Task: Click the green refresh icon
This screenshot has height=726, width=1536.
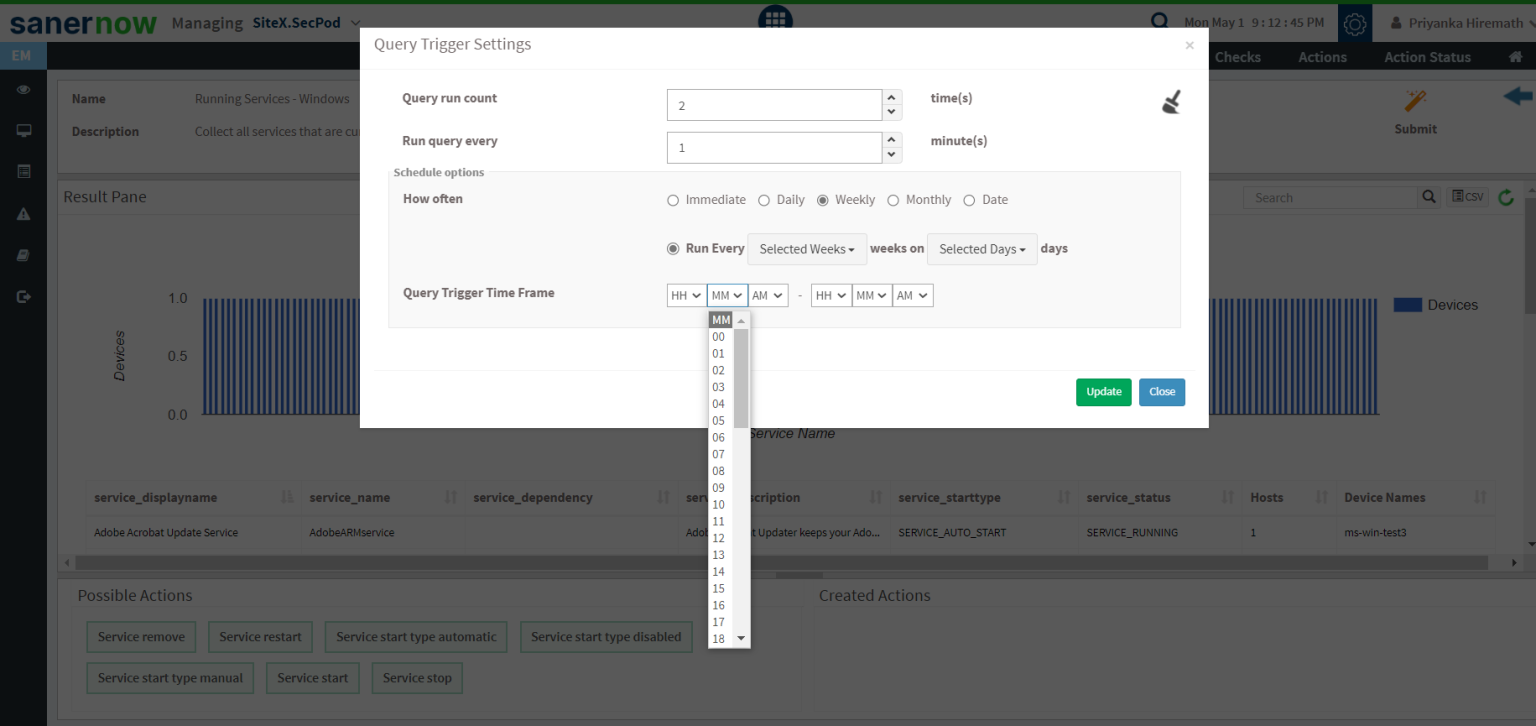Action: click(1506, 198)
